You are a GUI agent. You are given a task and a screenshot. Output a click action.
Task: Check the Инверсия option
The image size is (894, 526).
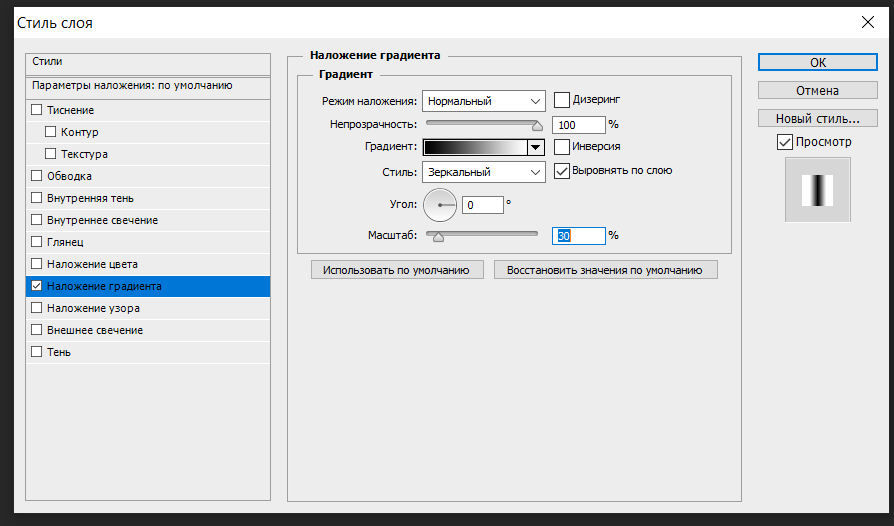[562, 147]
